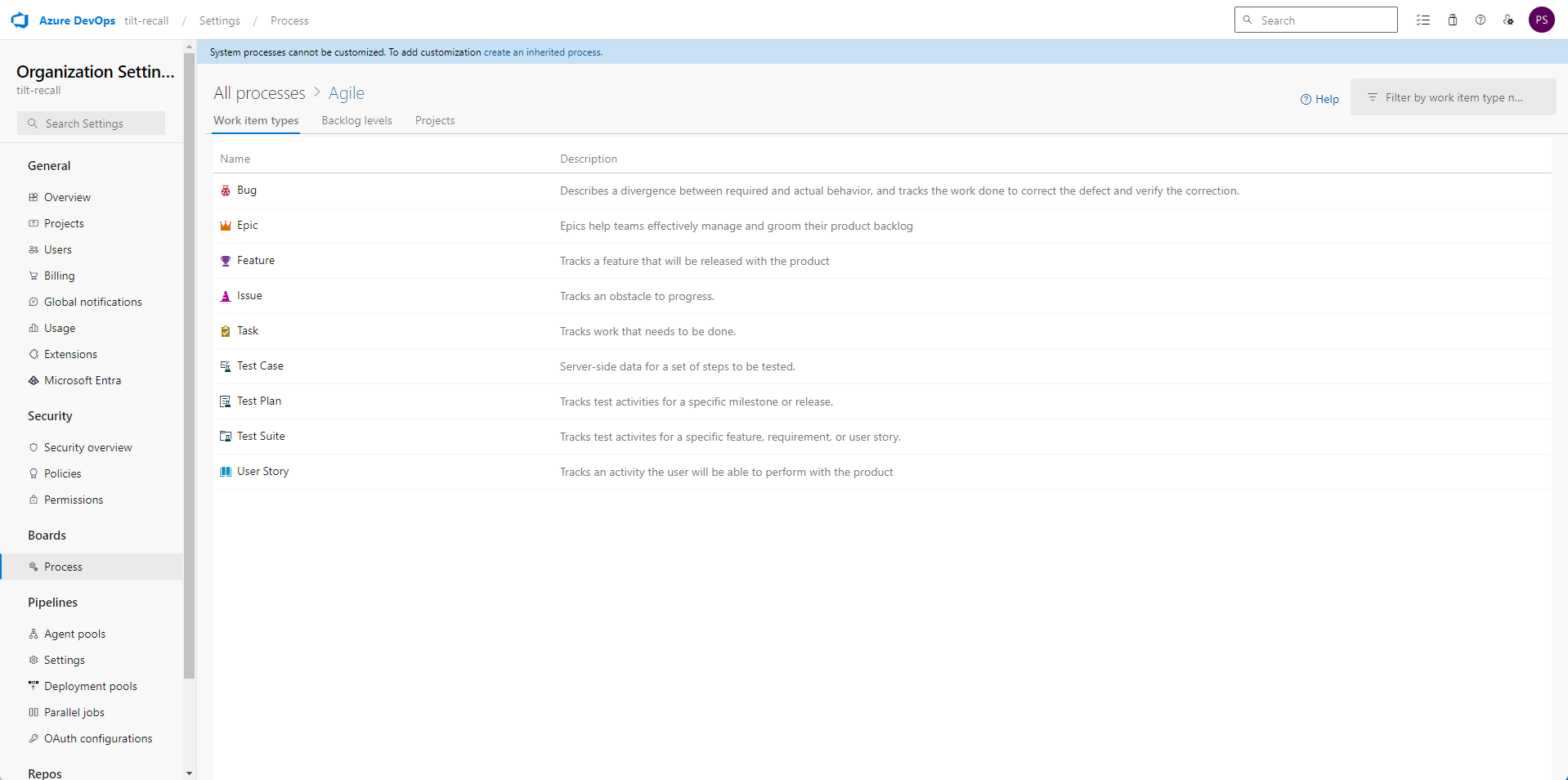Open Security overview from the sidebar

[x=87, y=447]
